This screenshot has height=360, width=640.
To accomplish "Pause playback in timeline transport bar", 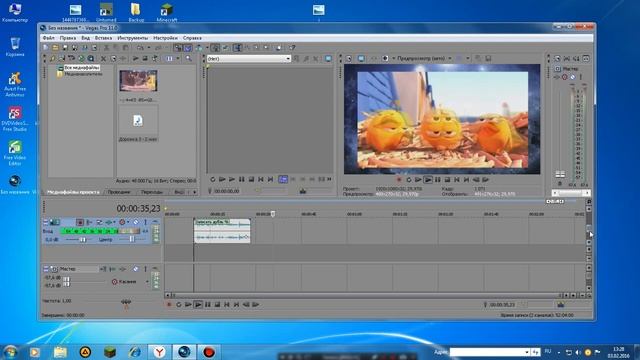I will click(x=208, y=304).
